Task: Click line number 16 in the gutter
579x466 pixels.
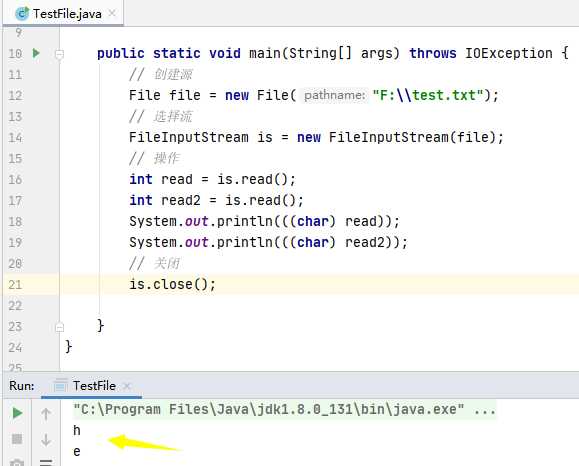Action: tap(15, 179)
